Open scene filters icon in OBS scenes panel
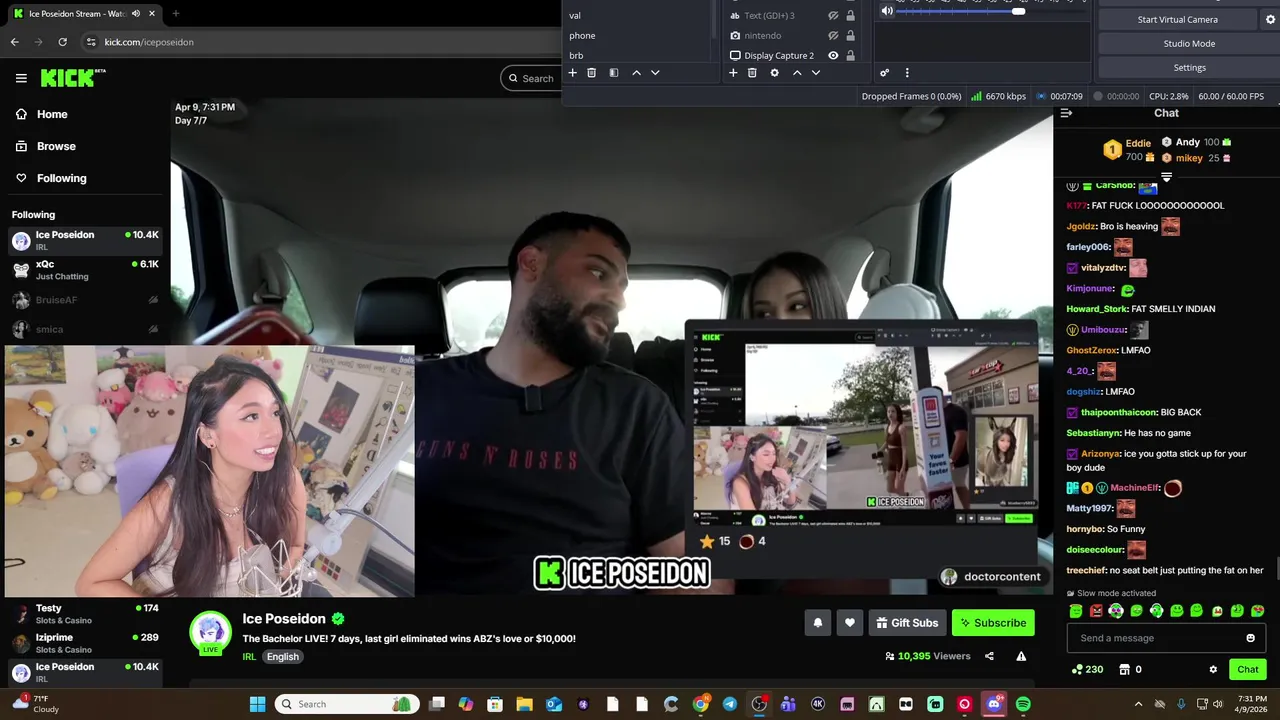 (x=613, y=73)
